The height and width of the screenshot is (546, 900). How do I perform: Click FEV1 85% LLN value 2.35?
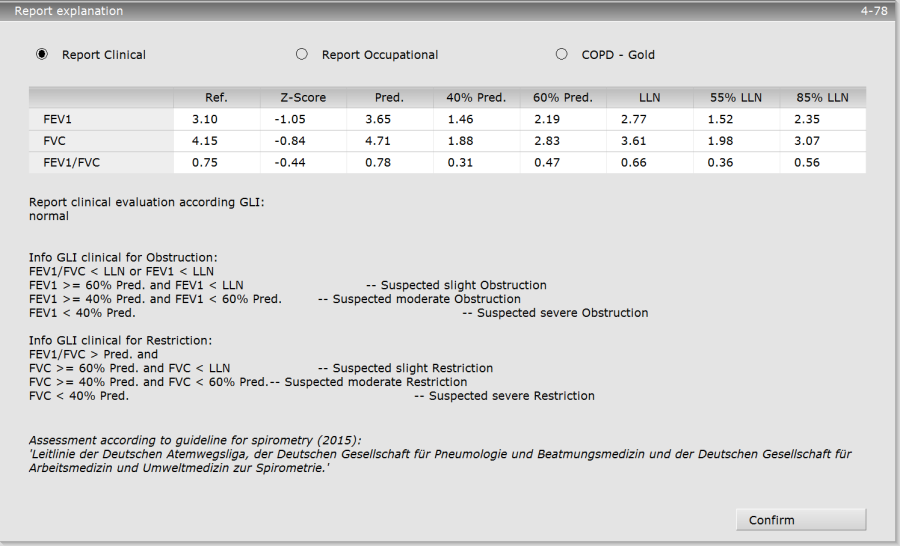click(807, 119)
